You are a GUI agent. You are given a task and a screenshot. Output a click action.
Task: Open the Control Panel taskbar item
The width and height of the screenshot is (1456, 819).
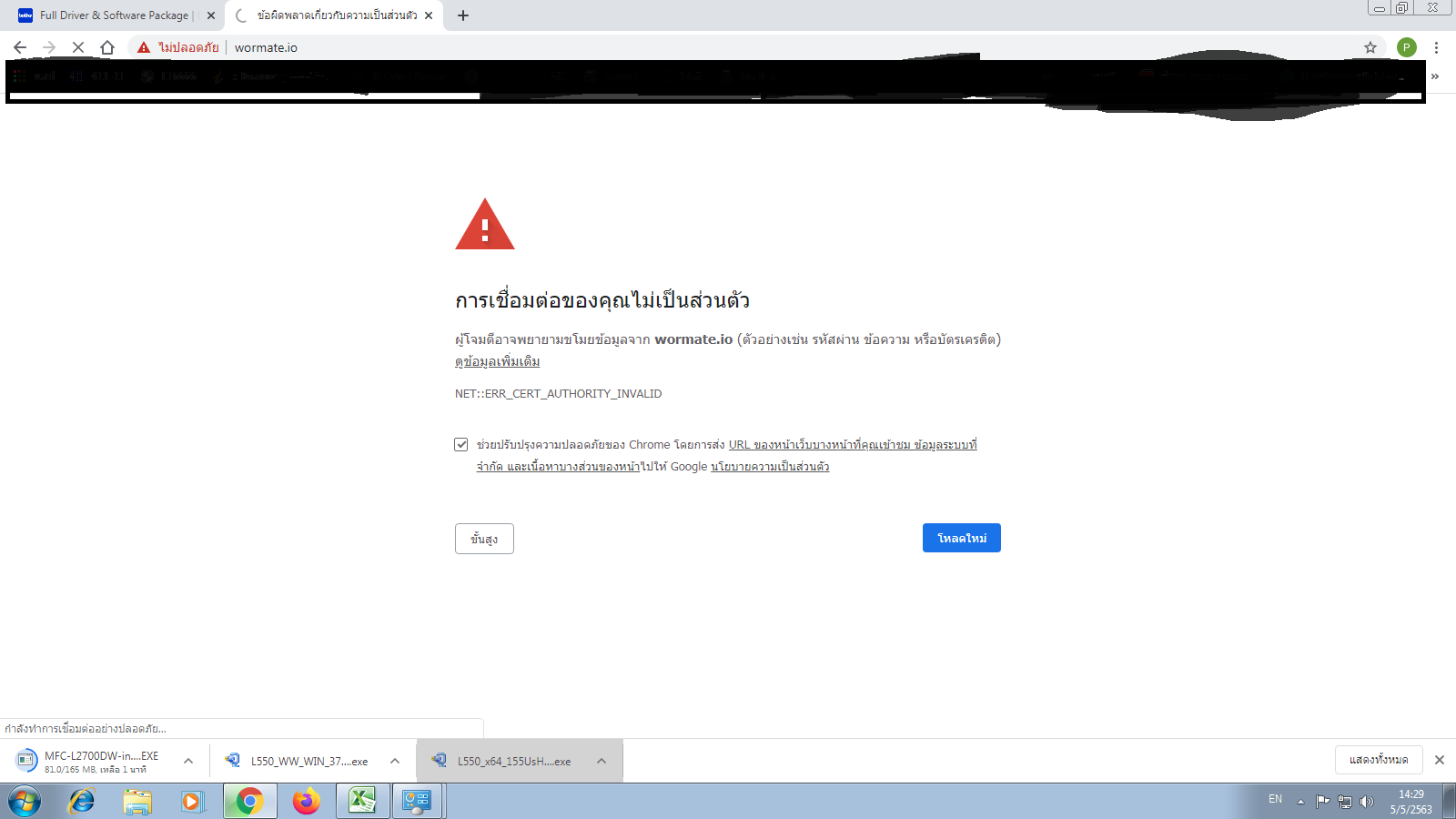417,802
